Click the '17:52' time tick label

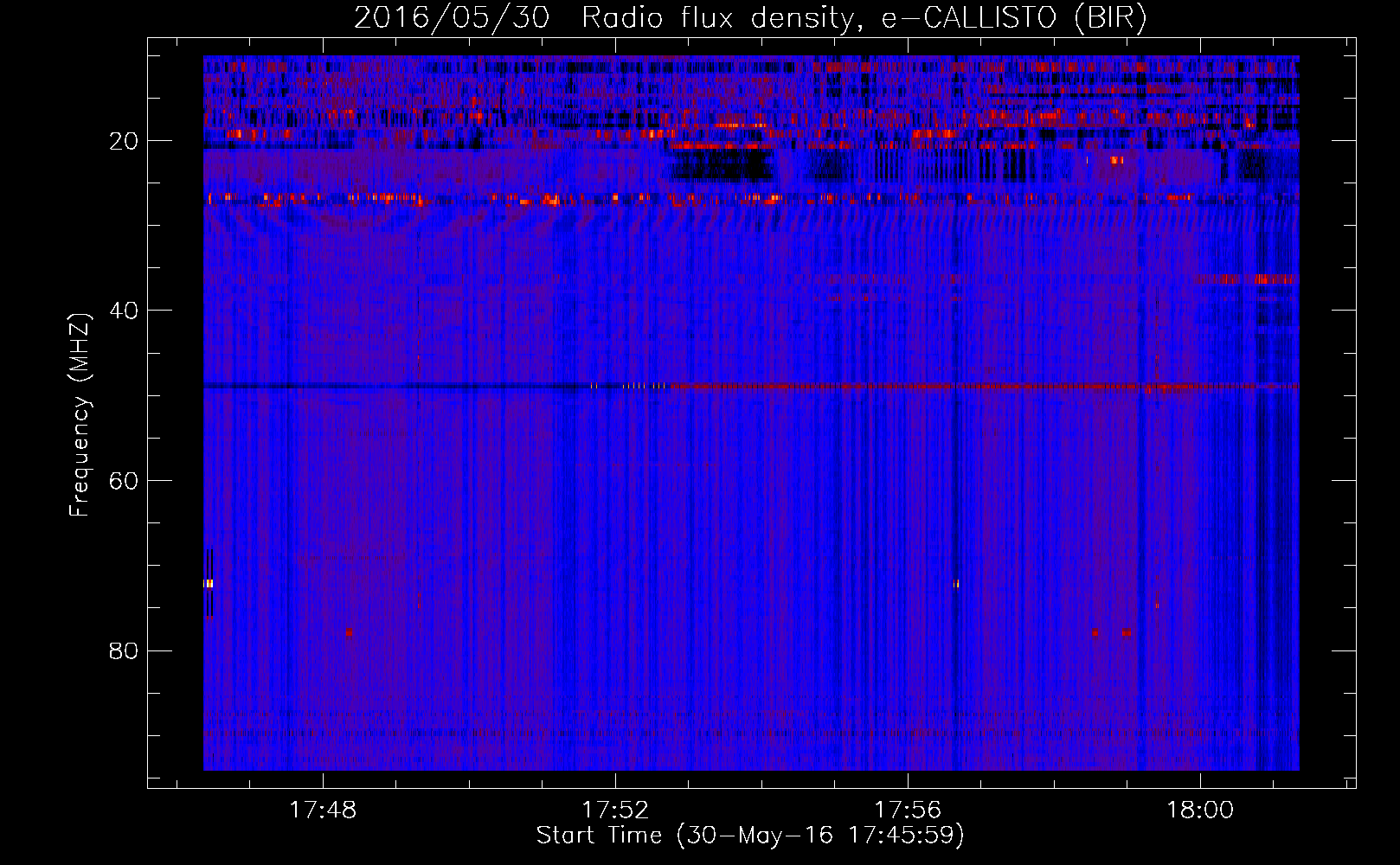(x=615, y=811)
